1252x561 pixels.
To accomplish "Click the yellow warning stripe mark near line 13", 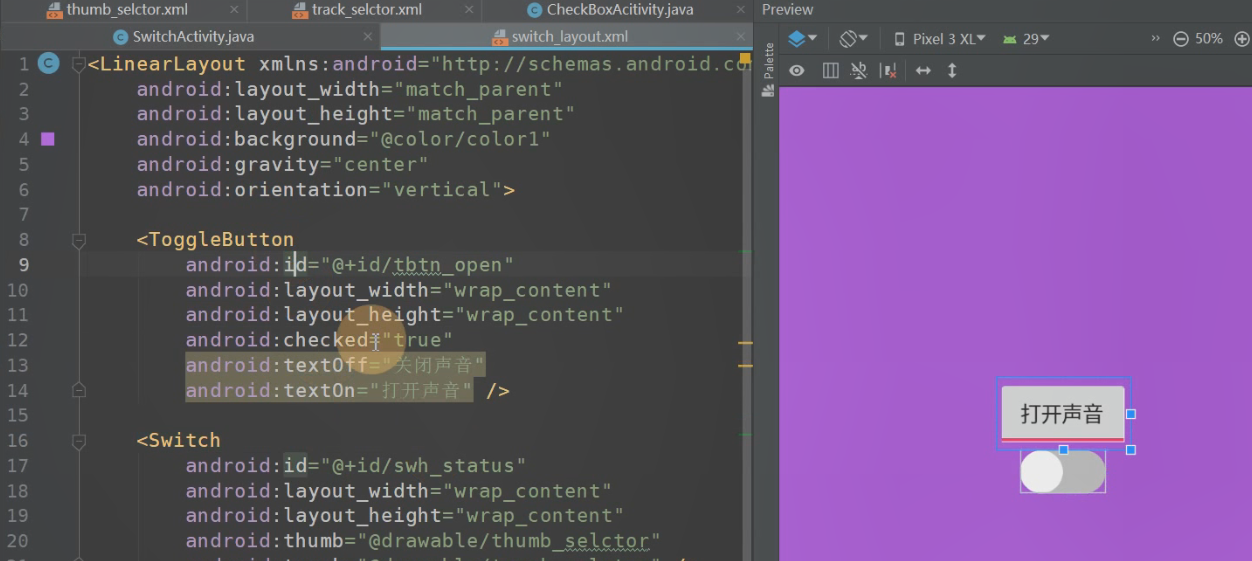I will pyautogui.click(x=745, y=366).
